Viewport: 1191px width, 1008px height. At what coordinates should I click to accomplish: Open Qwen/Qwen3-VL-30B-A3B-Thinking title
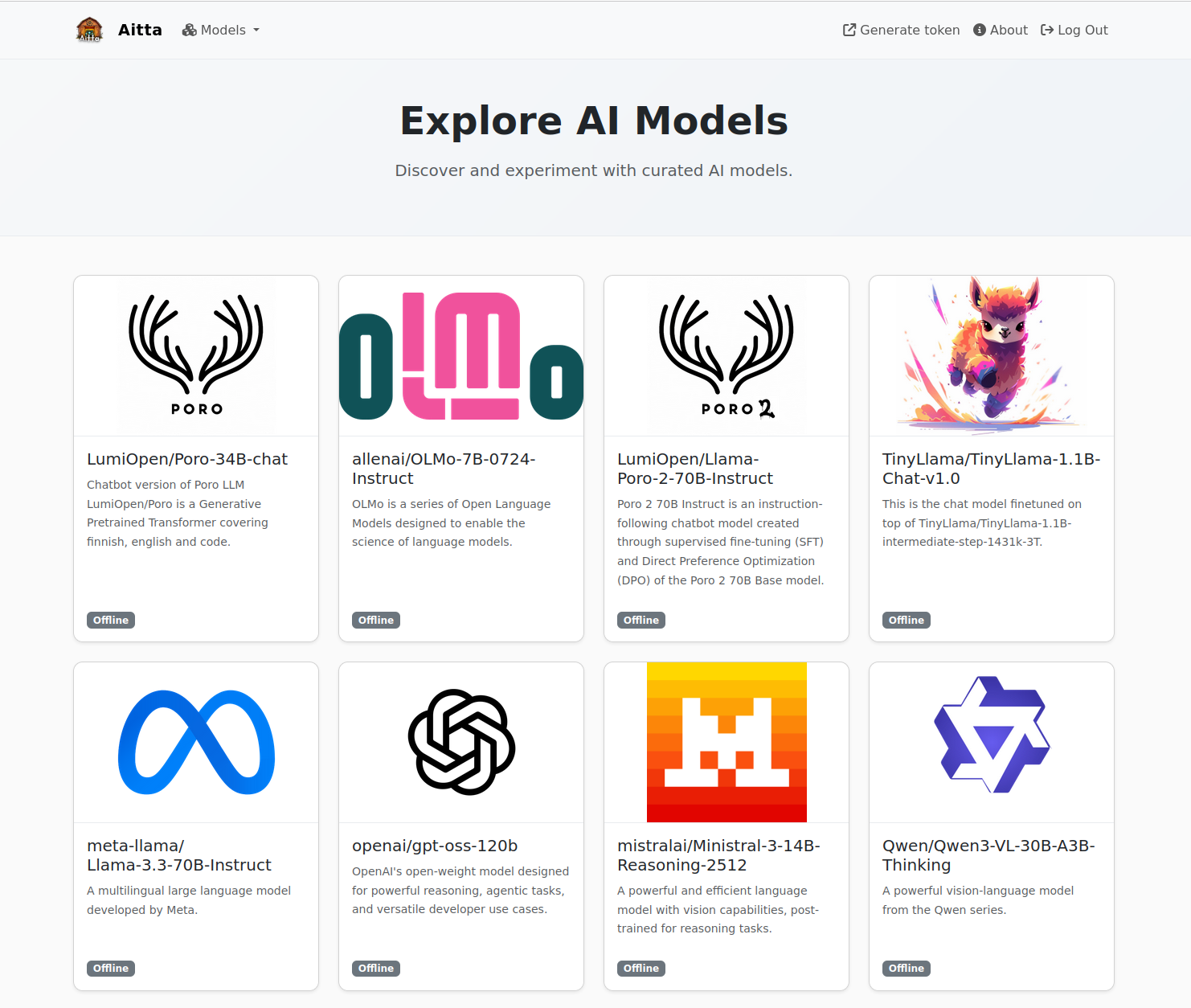pyautogui.click(x=988, y=855)
